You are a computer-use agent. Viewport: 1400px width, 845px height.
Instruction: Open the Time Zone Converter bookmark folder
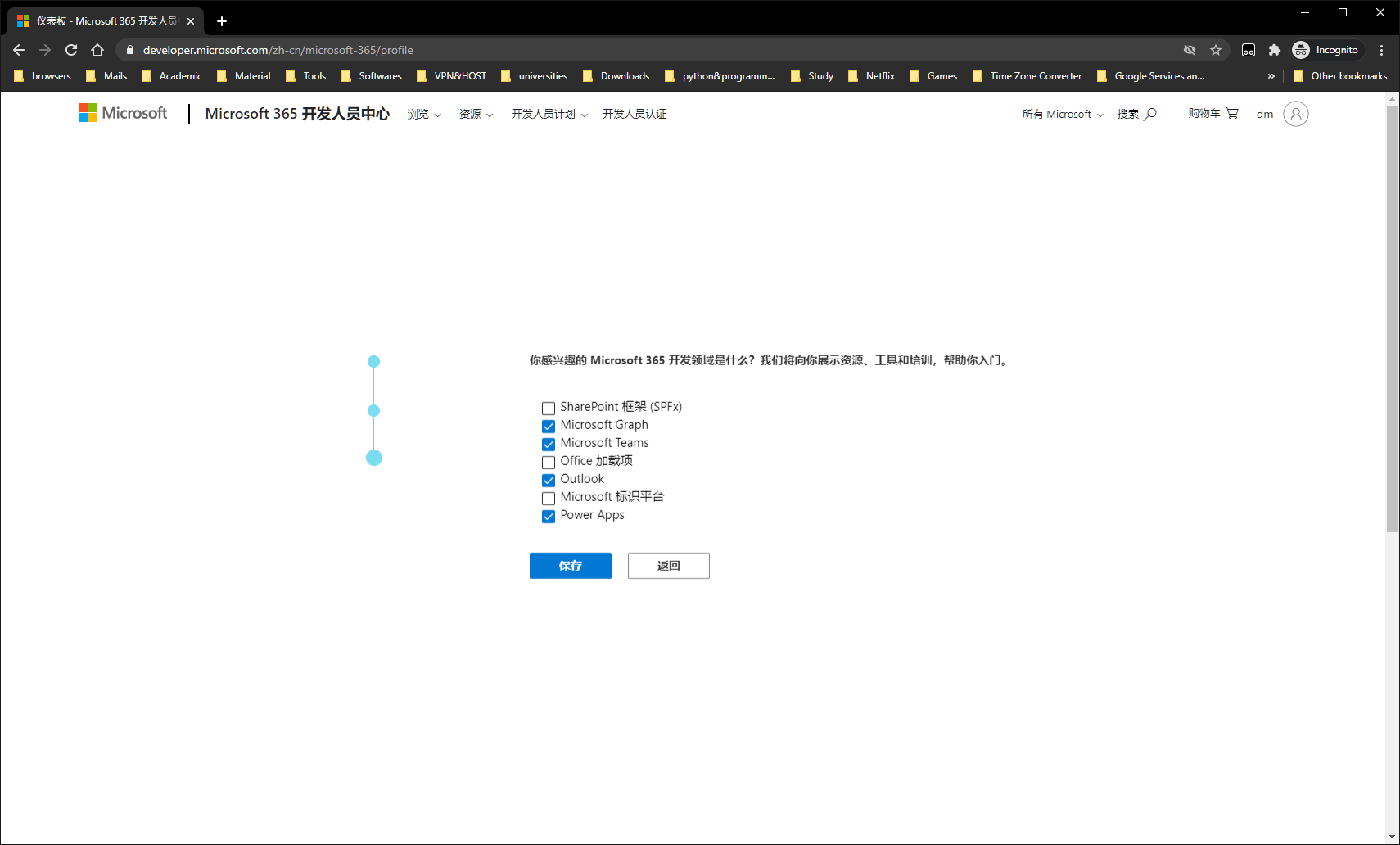1027,76
